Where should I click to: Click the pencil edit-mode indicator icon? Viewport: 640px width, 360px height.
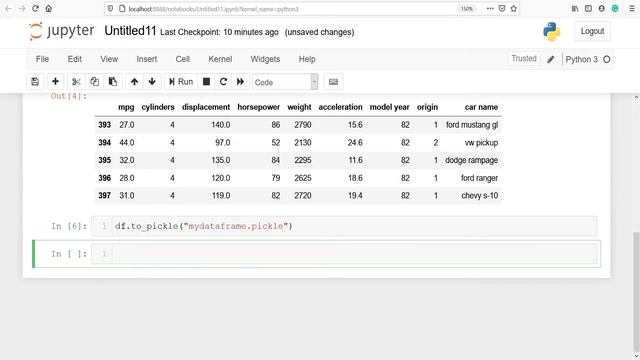[551, 60]
